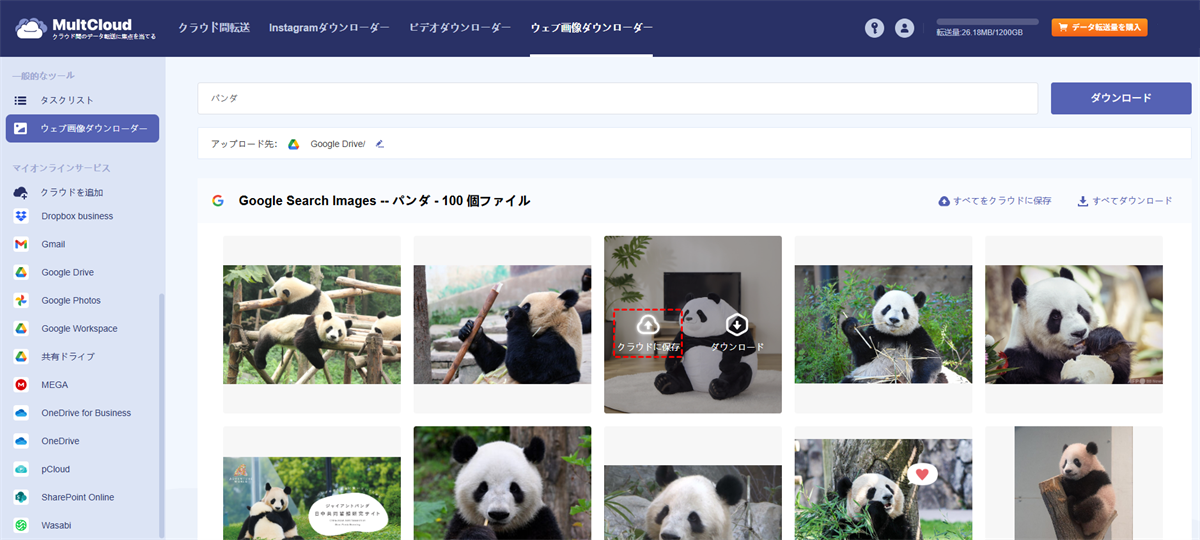The height and width of the screenshot is (540, 1200).
Task: Open the ビデオダウンローダー tab
Action: (460, 28)
